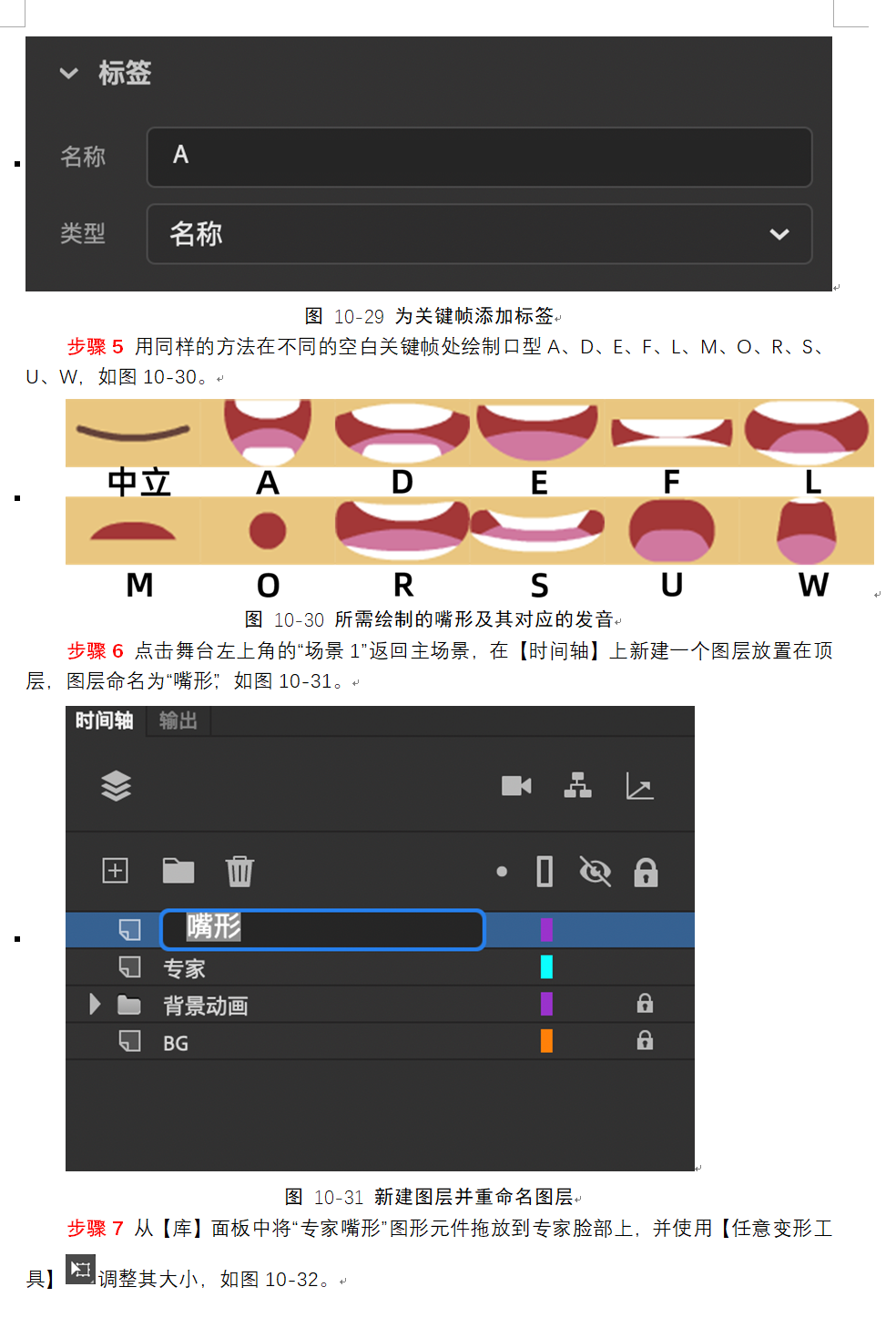Add a new layer with plus icon
This screenshot has height=1328, width=896.
115,871
